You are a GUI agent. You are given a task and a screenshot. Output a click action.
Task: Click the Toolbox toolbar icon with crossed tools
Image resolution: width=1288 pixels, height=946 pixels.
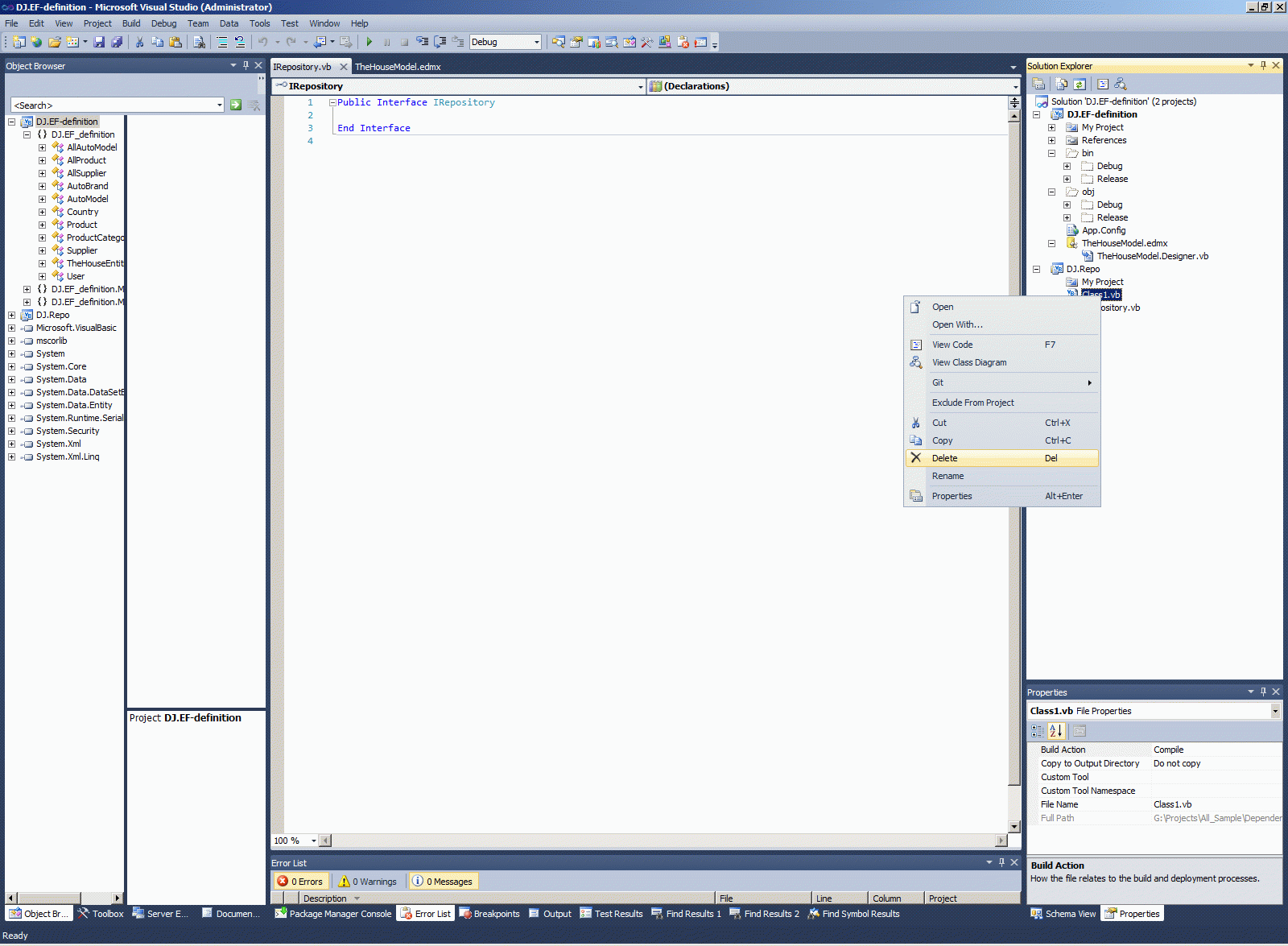tap(646, 42)
